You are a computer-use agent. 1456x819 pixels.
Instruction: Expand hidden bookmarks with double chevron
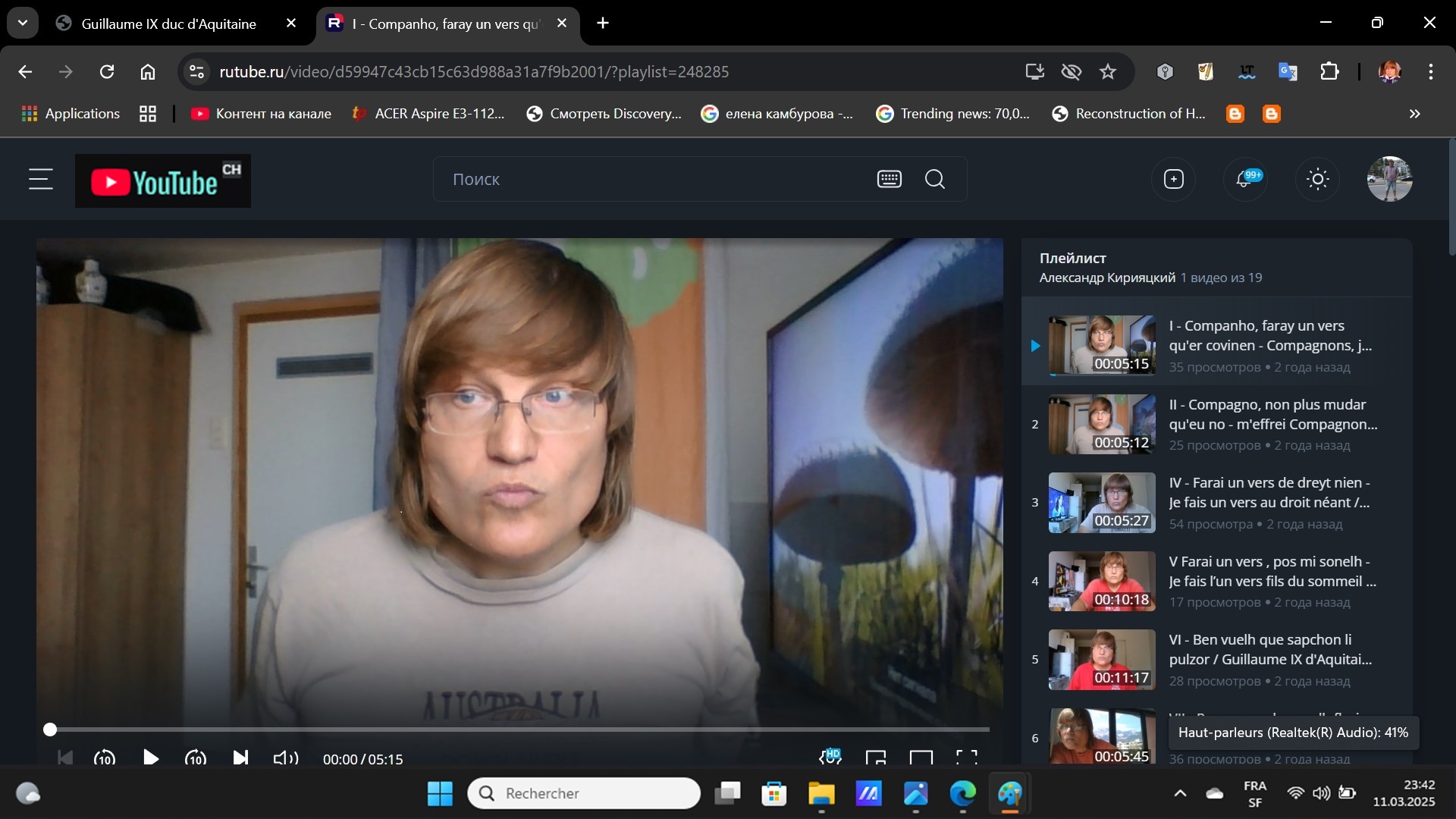click(1414, 114)
